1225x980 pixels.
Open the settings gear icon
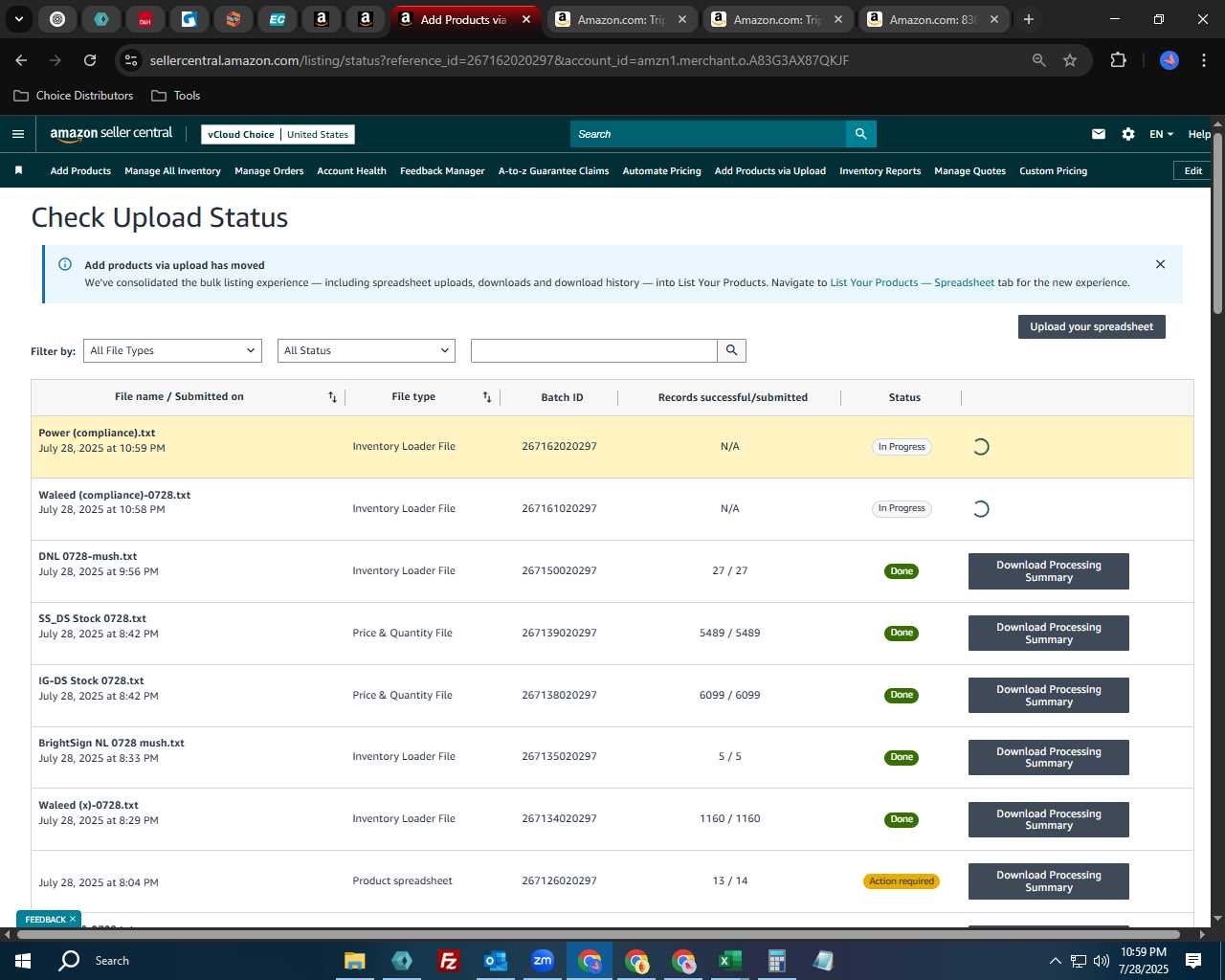1128,134
